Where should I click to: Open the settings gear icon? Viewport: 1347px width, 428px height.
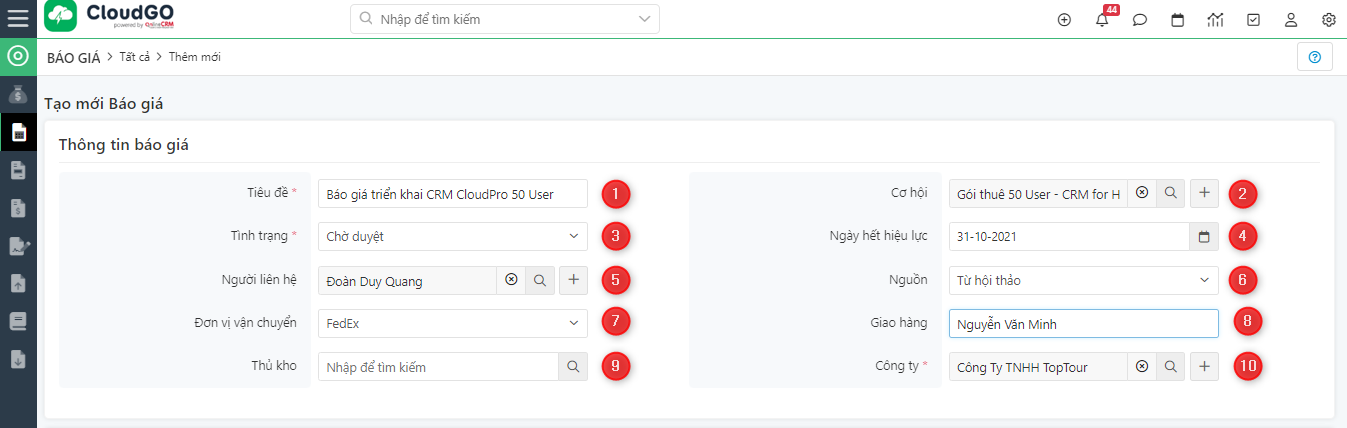coord(1329,19)
